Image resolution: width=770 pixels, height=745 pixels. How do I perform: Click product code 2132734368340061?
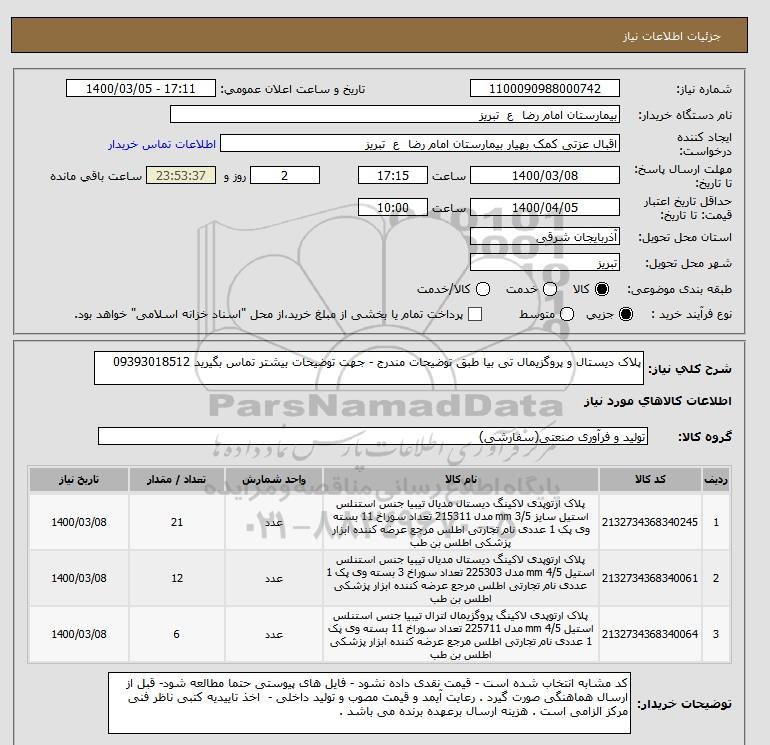click(x=650, y=578)
